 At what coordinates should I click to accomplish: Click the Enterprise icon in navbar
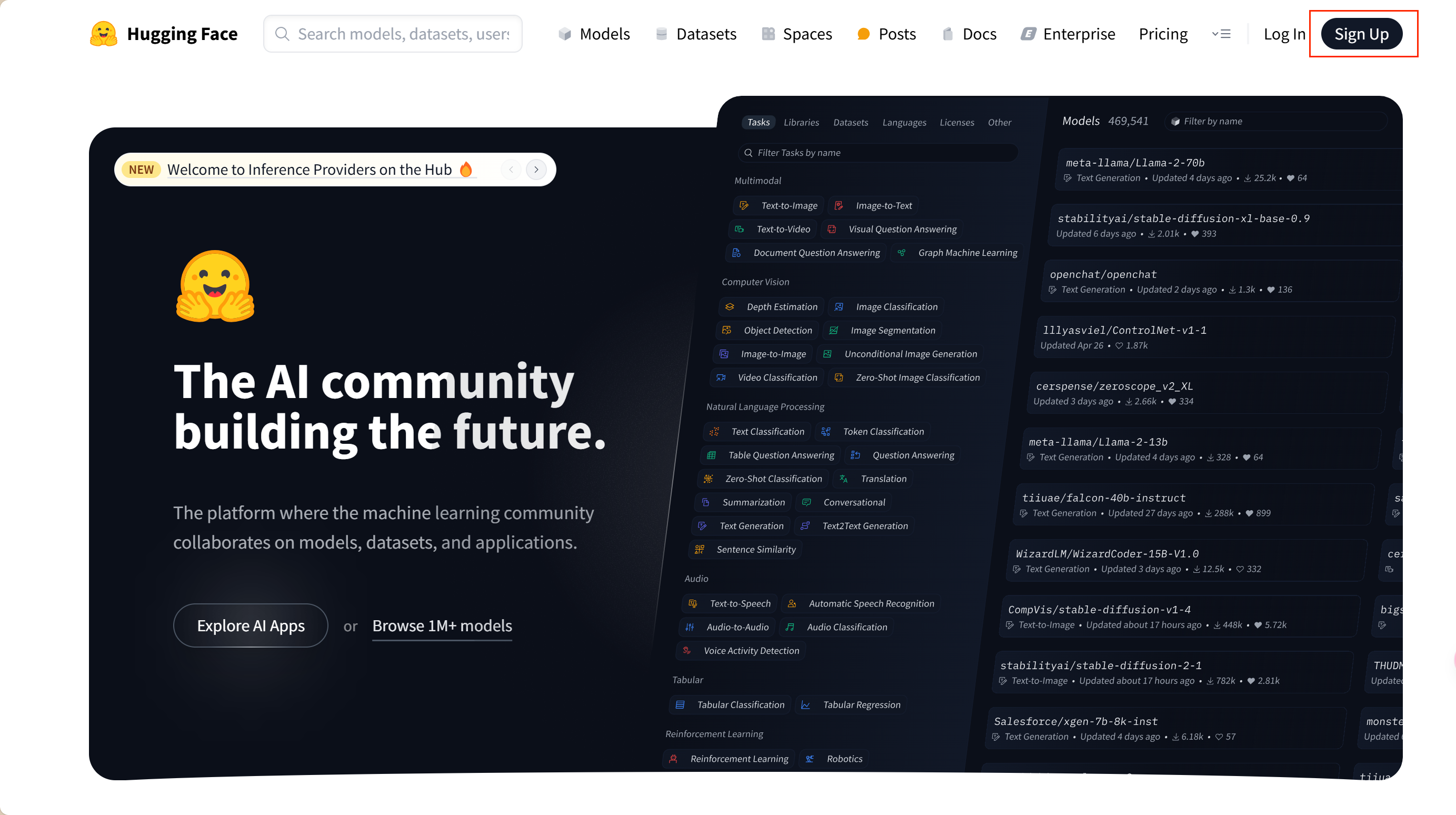(1028, 34)
